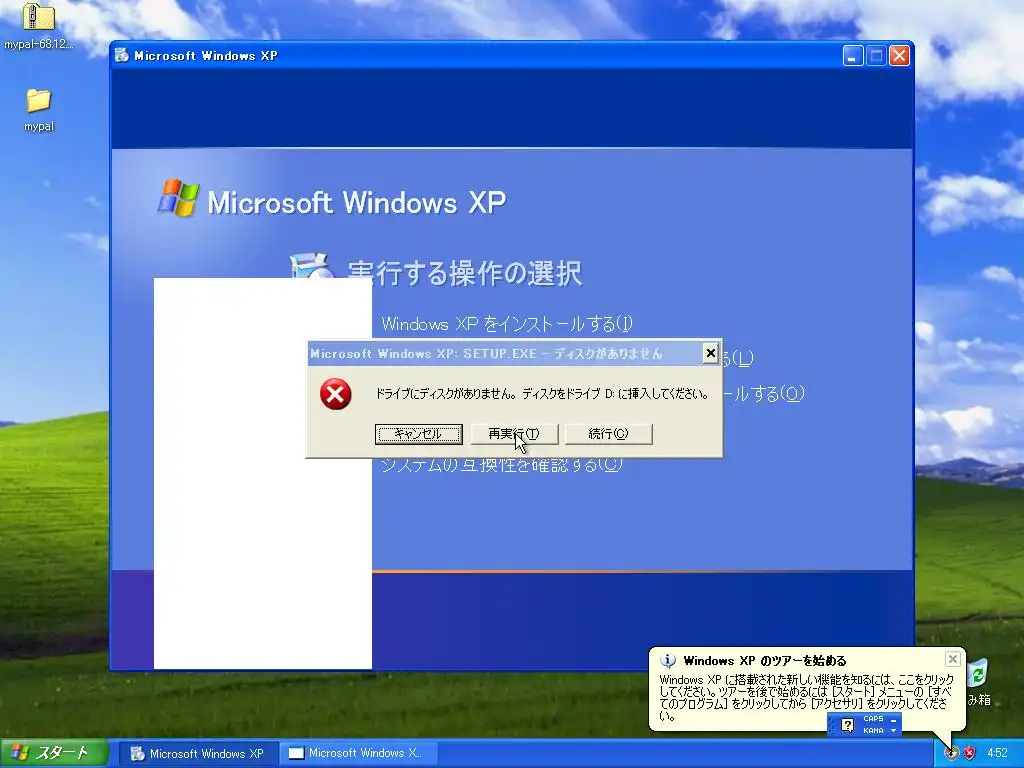Image resolution: width=1024 pixels, height=768 pixels.
Task: Click the 続行(C) continue button
Action: (608, 434)
